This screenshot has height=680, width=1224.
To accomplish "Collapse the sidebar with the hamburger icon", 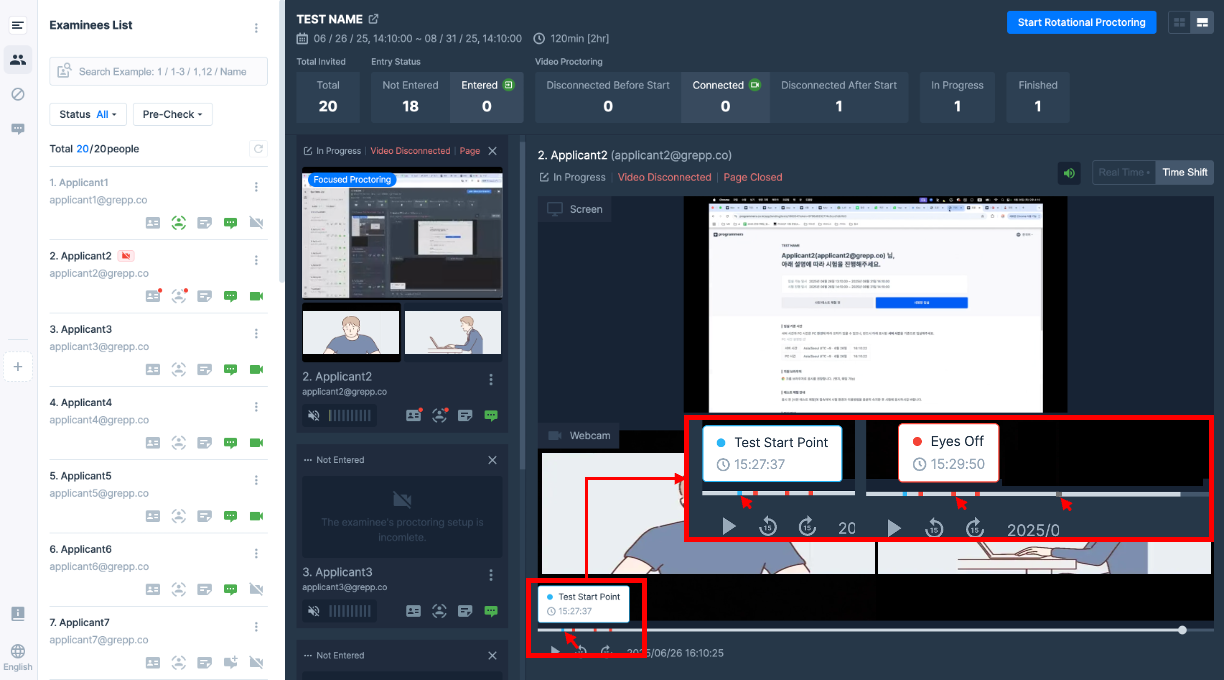I will pyautogui.click(x=18, y=25).
